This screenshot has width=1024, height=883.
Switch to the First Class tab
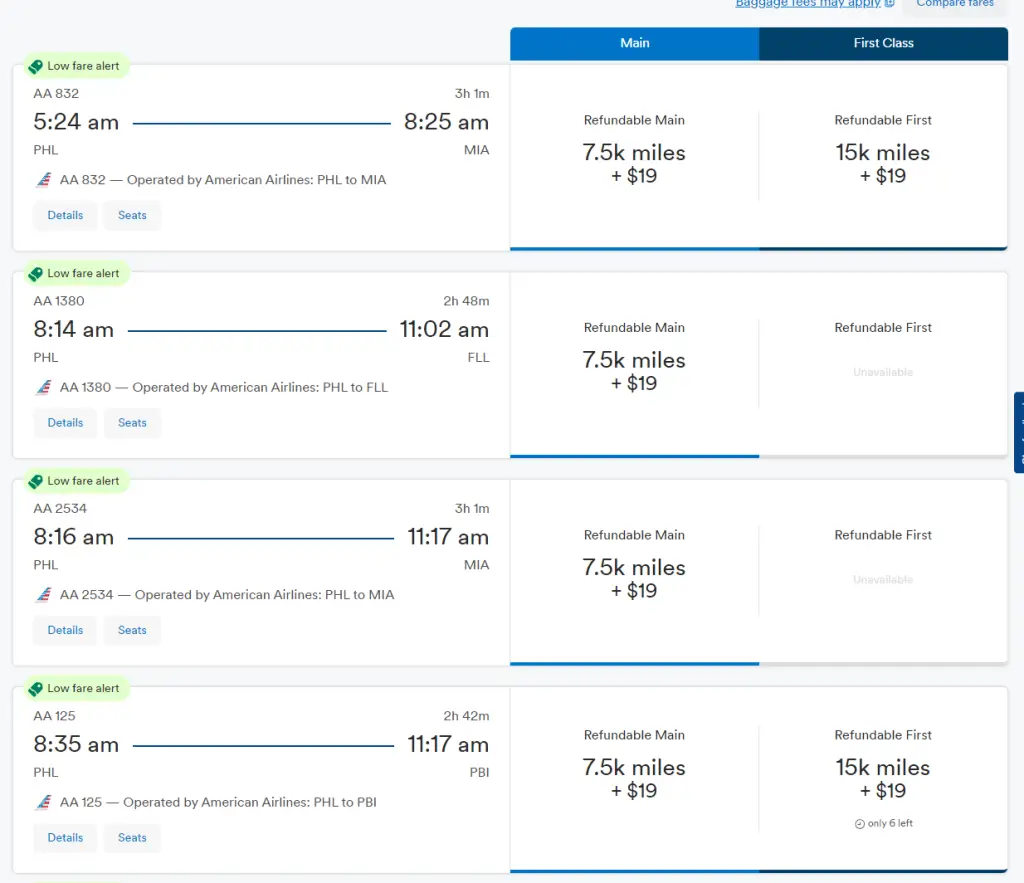pyautogui.click(x=883, y=43)
